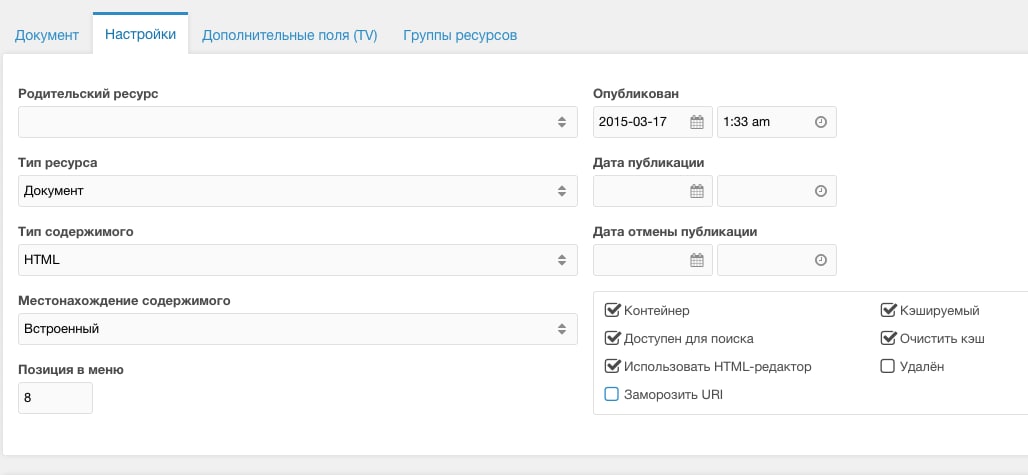The height and width of the screenshot is (475, 1028).
Task: Open clock picker for Дата публикации time
Action: coord(821,191)
